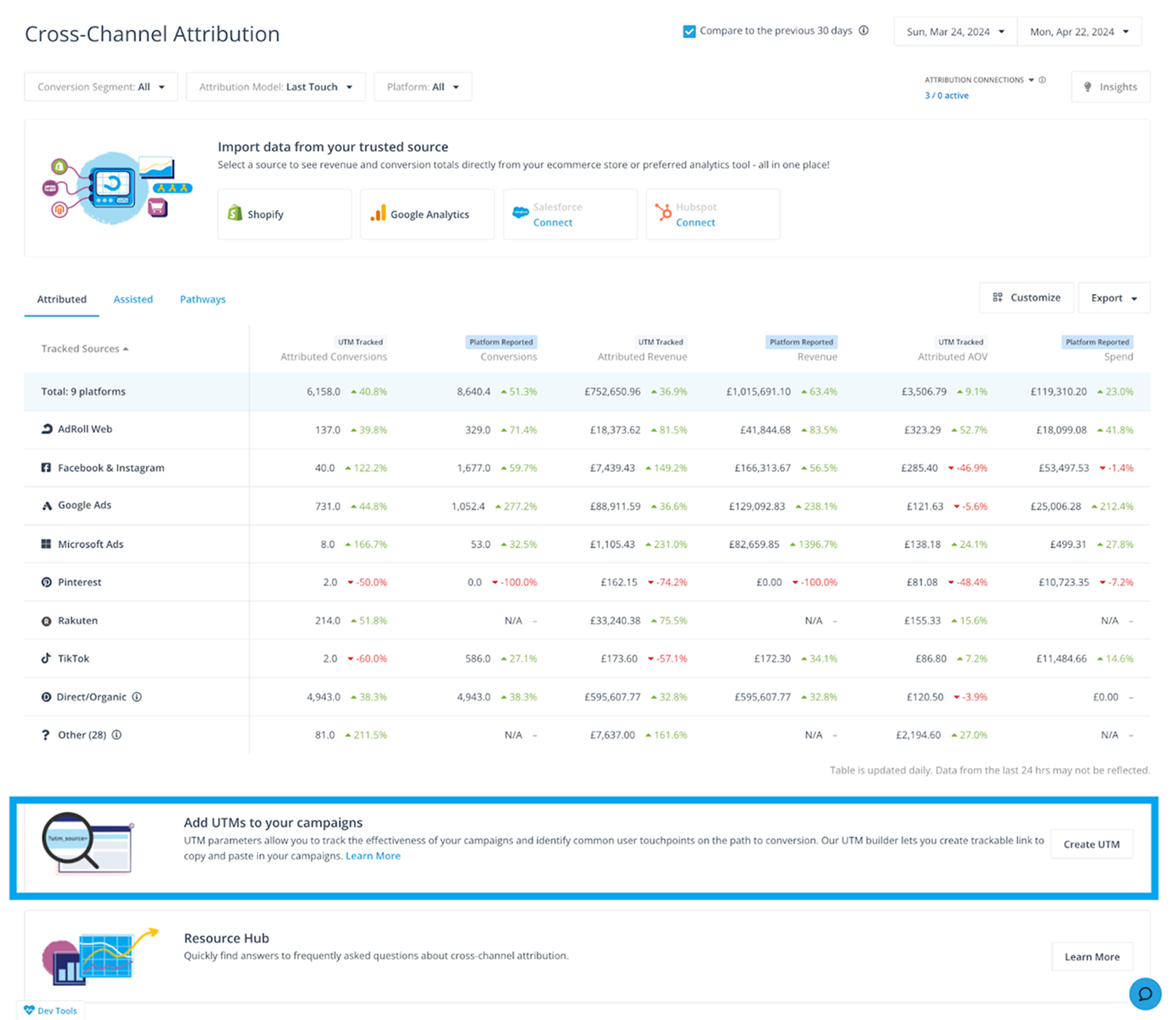Open the Export dropdown menu
1176x1020 pixels.
(x=1113, y=298)
